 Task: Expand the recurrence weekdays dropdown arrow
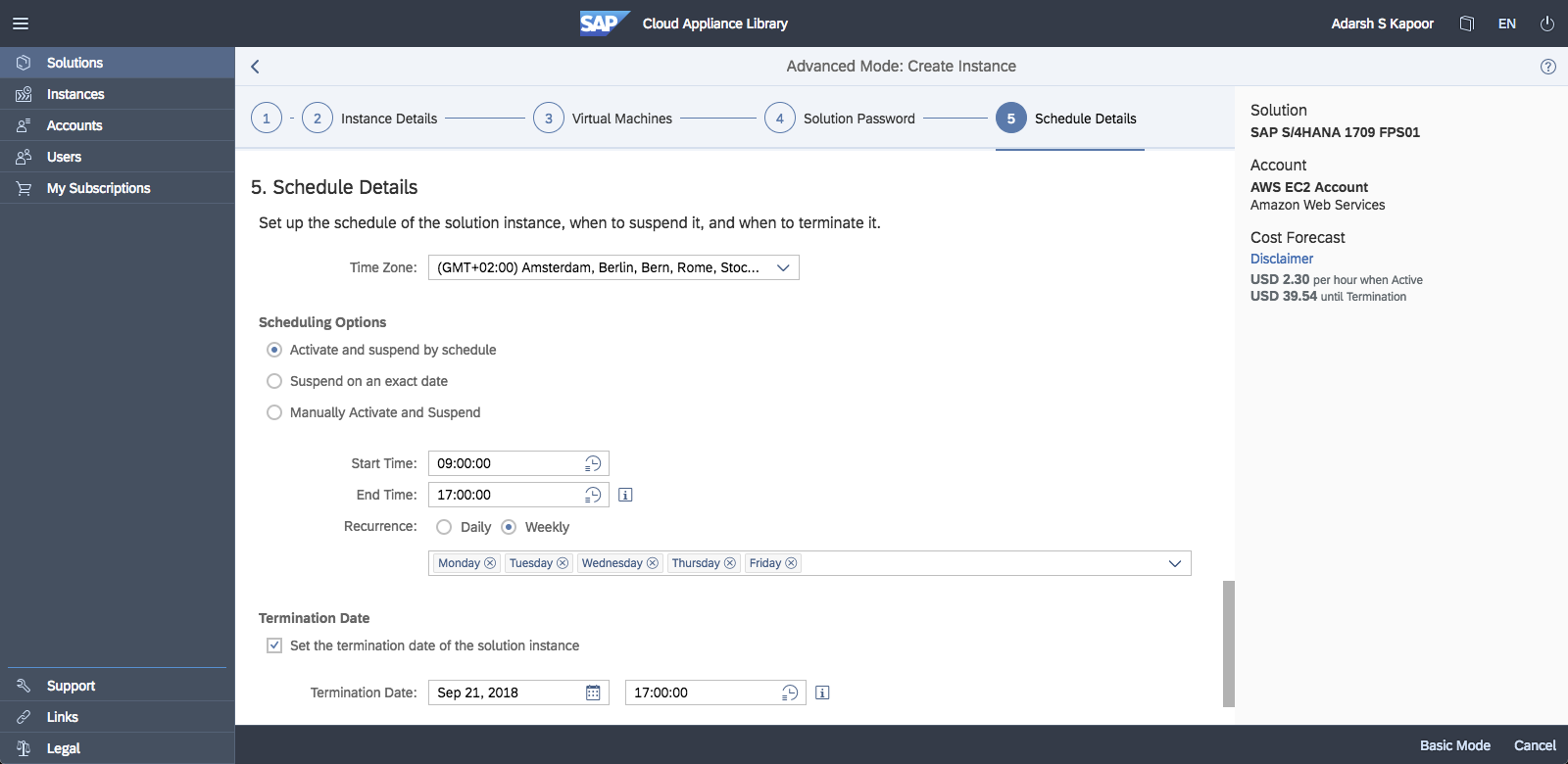click(x=1175, y=563)
